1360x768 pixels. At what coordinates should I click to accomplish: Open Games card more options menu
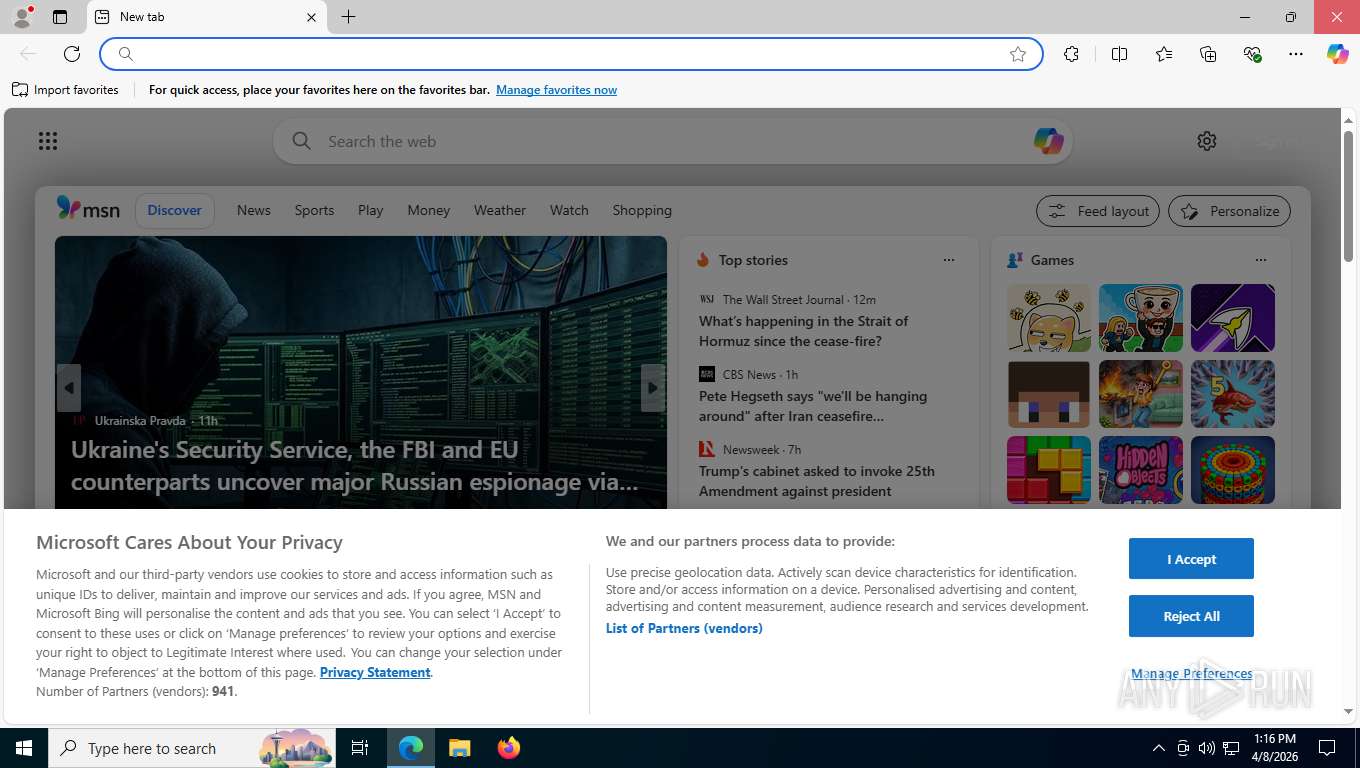coord(1261,260)
